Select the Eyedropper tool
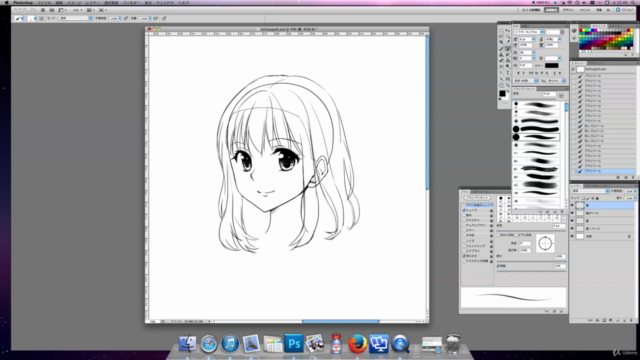This screenshot has height=360, width=640. click(x=508, y=42)
